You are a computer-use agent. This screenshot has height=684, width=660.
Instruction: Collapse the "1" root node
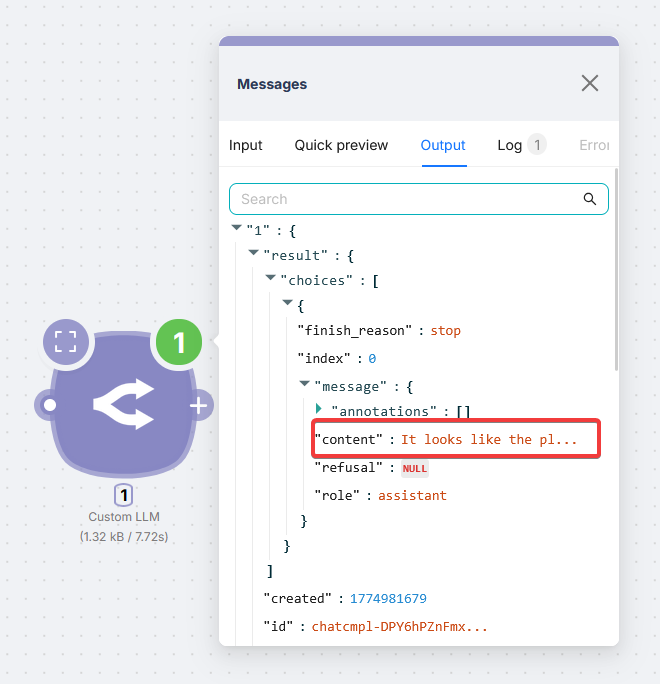(x=236, y=228)
